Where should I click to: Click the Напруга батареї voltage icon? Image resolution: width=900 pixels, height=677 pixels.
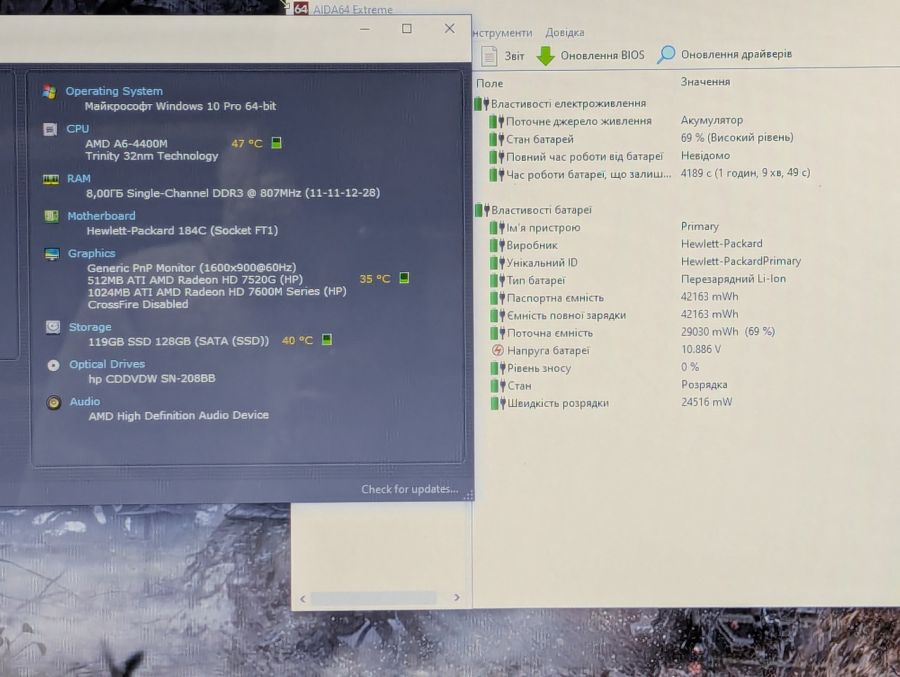(498, 350)
